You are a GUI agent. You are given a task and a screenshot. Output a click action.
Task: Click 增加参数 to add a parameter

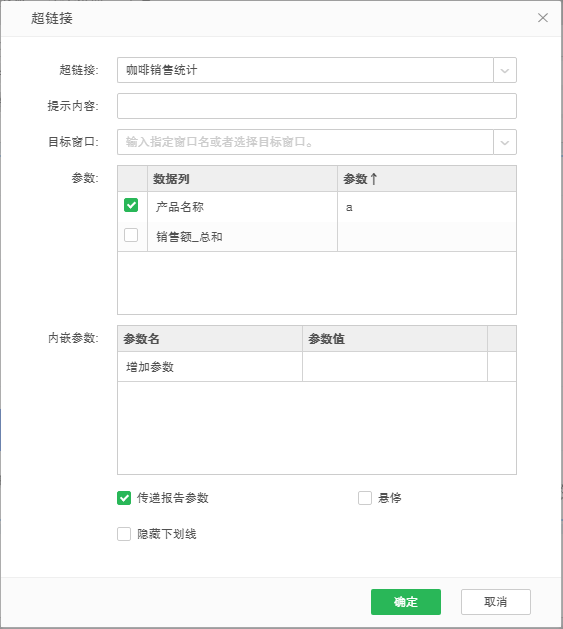(150, 367)
